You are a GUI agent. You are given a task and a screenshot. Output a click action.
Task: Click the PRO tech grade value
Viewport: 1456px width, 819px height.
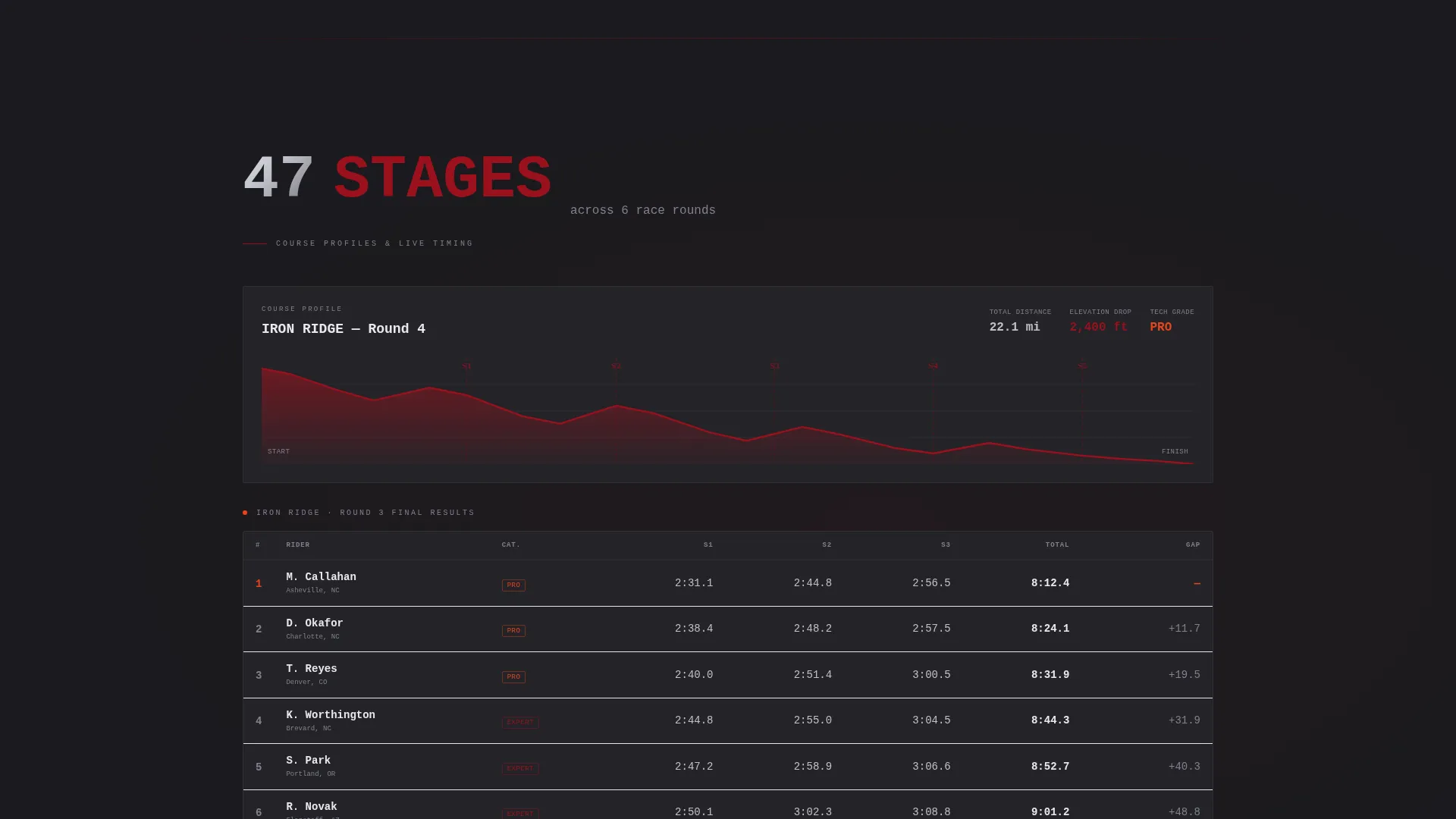pos(1160,327)
